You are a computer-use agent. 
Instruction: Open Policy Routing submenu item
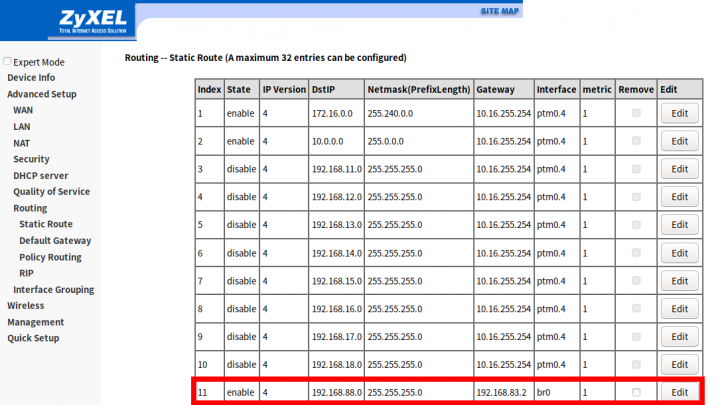coord(51,257)
